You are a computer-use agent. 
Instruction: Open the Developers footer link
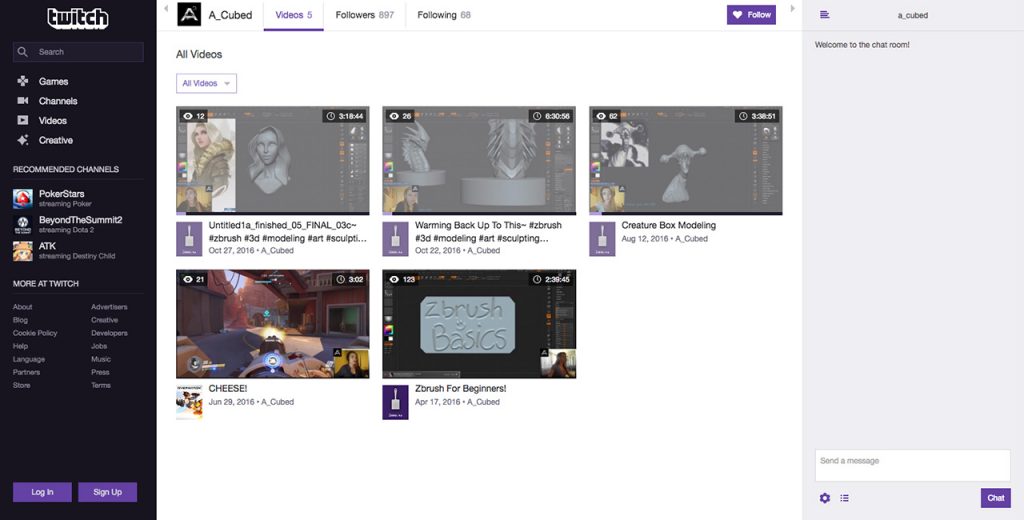pos(109,333)
